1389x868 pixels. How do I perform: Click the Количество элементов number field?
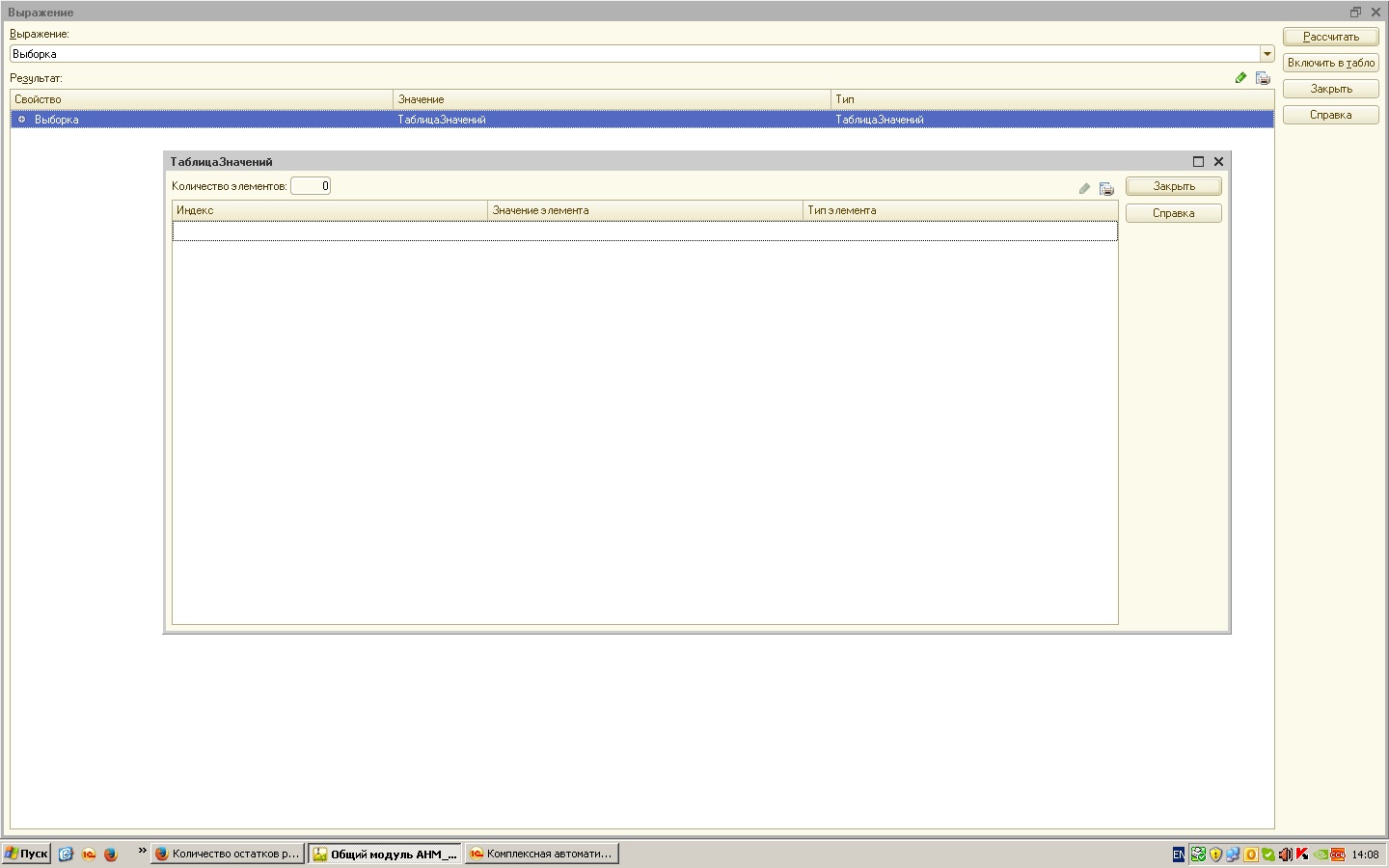(x=311, y=186)
